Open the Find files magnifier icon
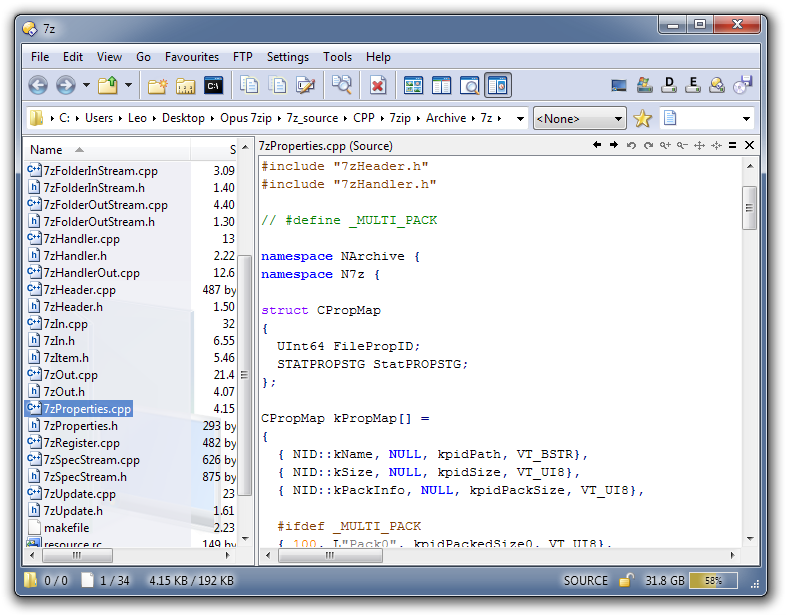The height and width of the screenshot is (615, 786). click(x=342, y=85)
